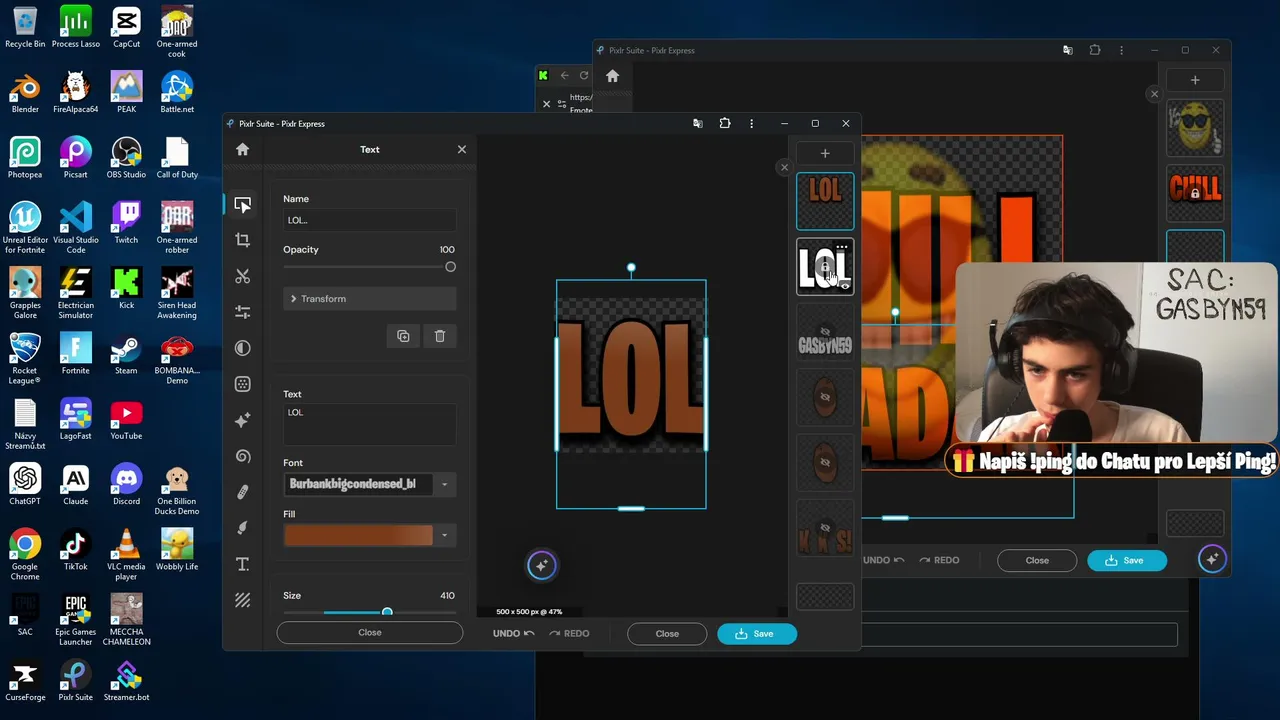1280x720 pixels.
Task: Collapse the layers strip with the round X
Action: [784, 167]
